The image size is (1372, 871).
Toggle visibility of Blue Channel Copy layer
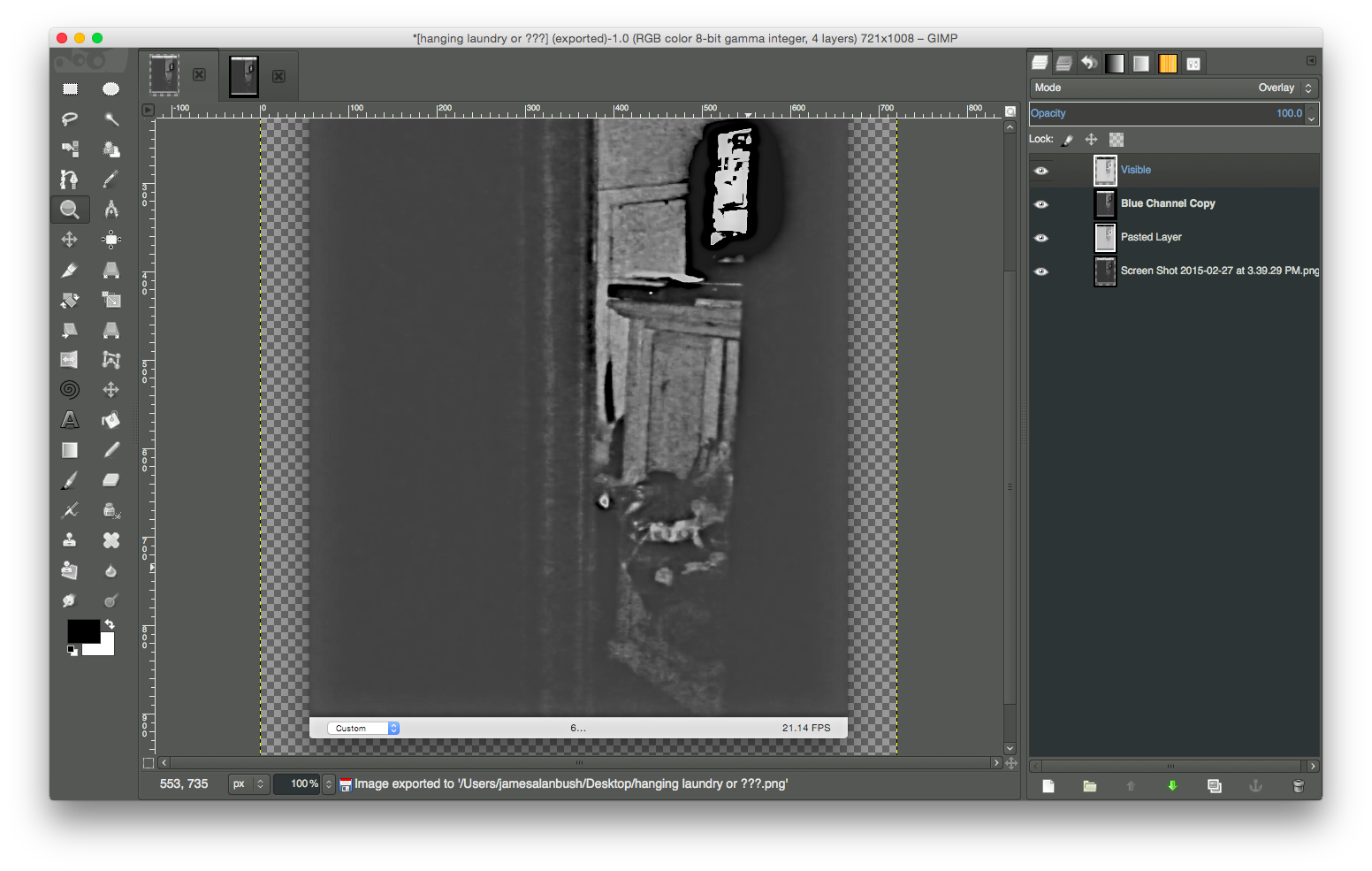[1041, 204]
